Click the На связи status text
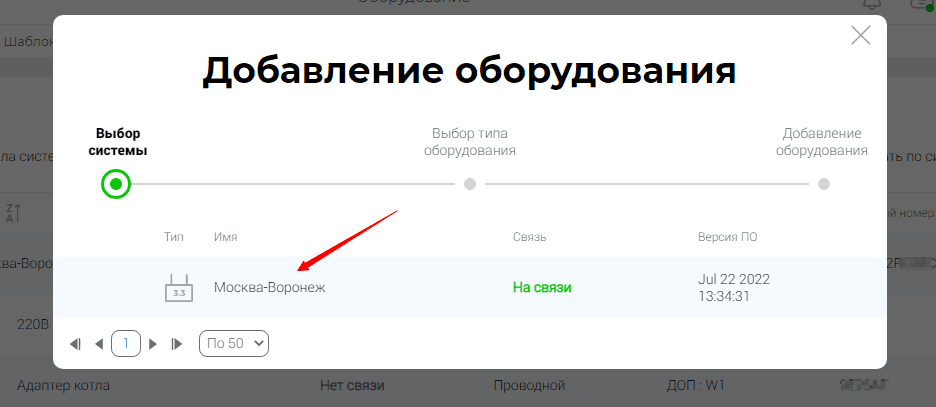This screenshot has width=936, height=407. pos(542,288)
